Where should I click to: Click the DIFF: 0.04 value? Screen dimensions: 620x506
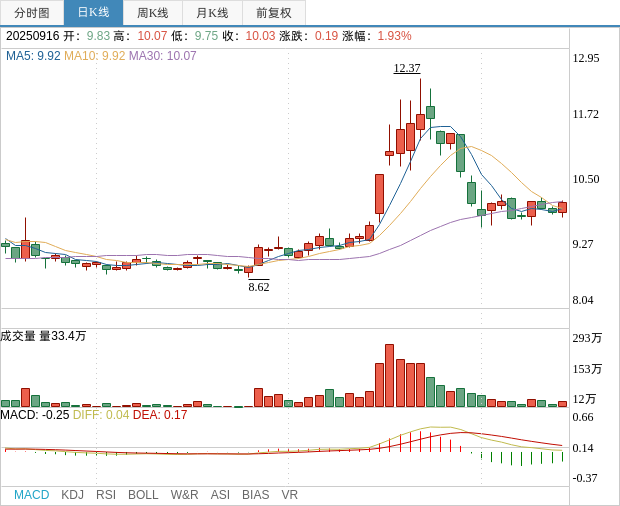101,415
